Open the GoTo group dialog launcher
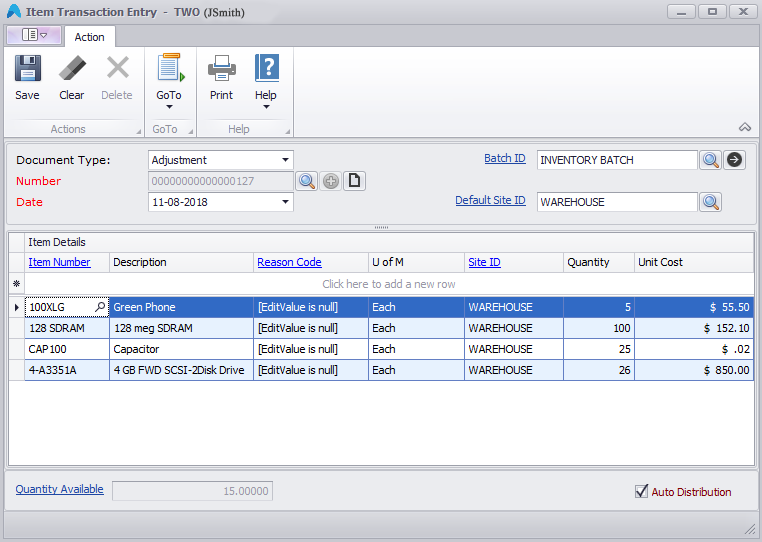 tap(190, 131)
